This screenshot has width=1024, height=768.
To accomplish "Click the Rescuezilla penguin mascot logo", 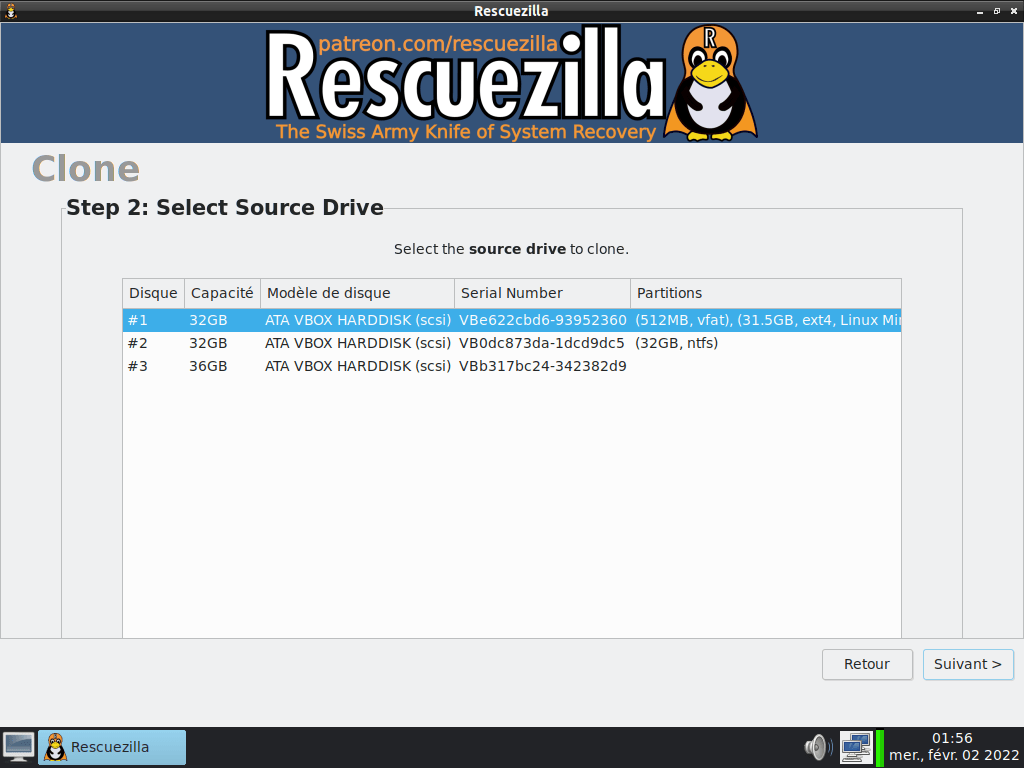I will pyautogui.click(x=711, y=83).
